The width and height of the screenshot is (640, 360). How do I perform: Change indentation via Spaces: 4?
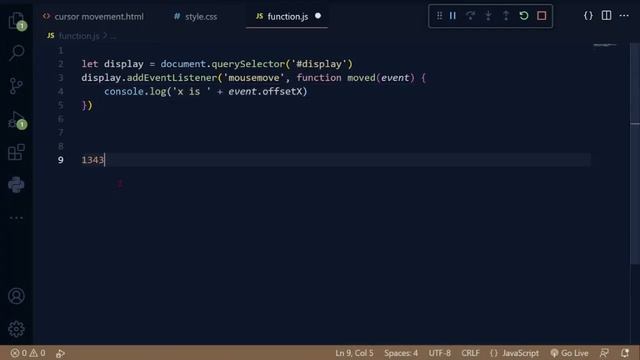[x=400, y=353]
